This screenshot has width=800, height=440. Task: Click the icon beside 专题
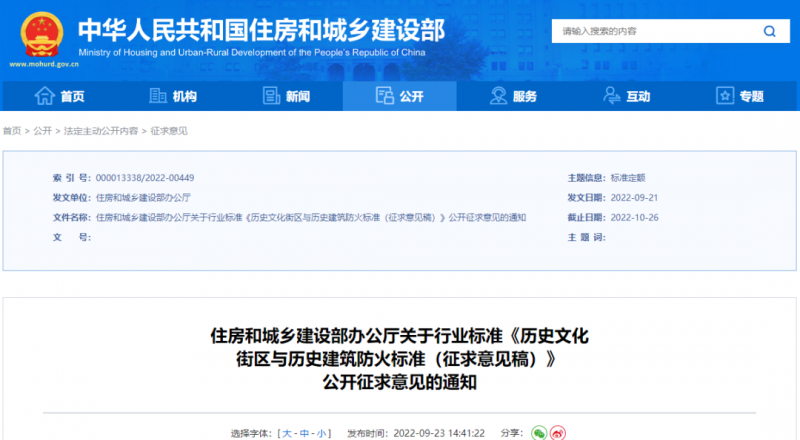click(x=725, y=96)
